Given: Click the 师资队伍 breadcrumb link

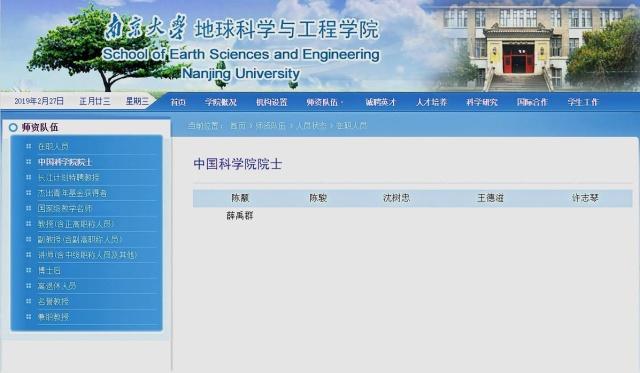Looking at the screenshot, I should 271,126.
